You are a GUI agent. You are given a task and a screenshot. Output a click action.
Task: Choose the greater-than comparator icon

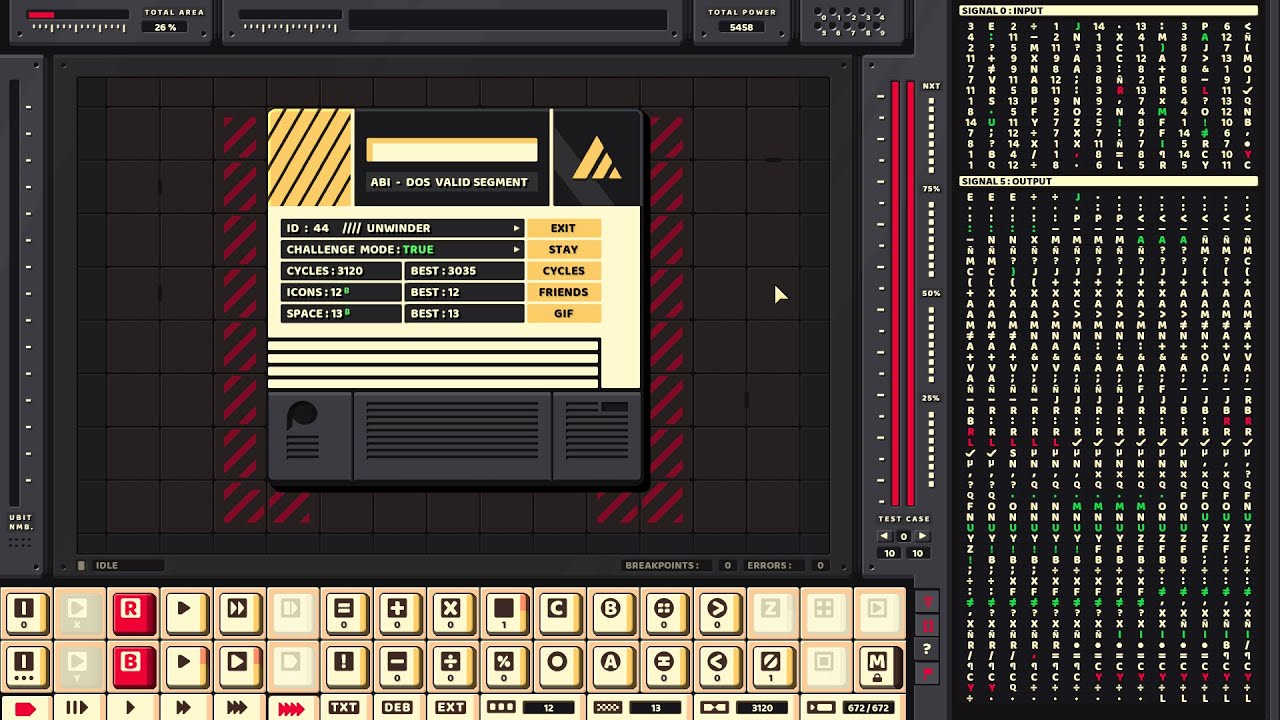[717, 612]
